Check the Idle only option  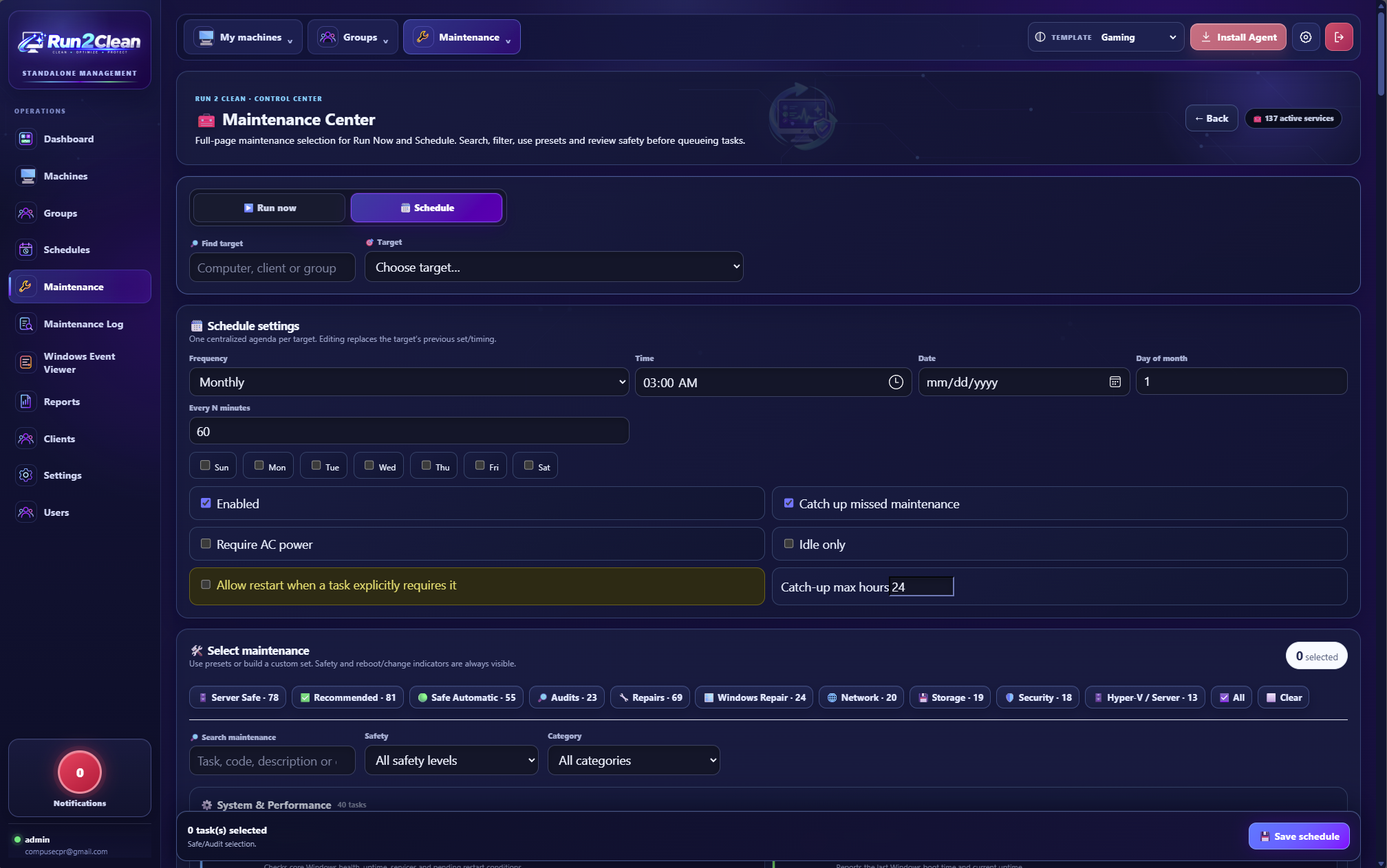pos(788,544)
